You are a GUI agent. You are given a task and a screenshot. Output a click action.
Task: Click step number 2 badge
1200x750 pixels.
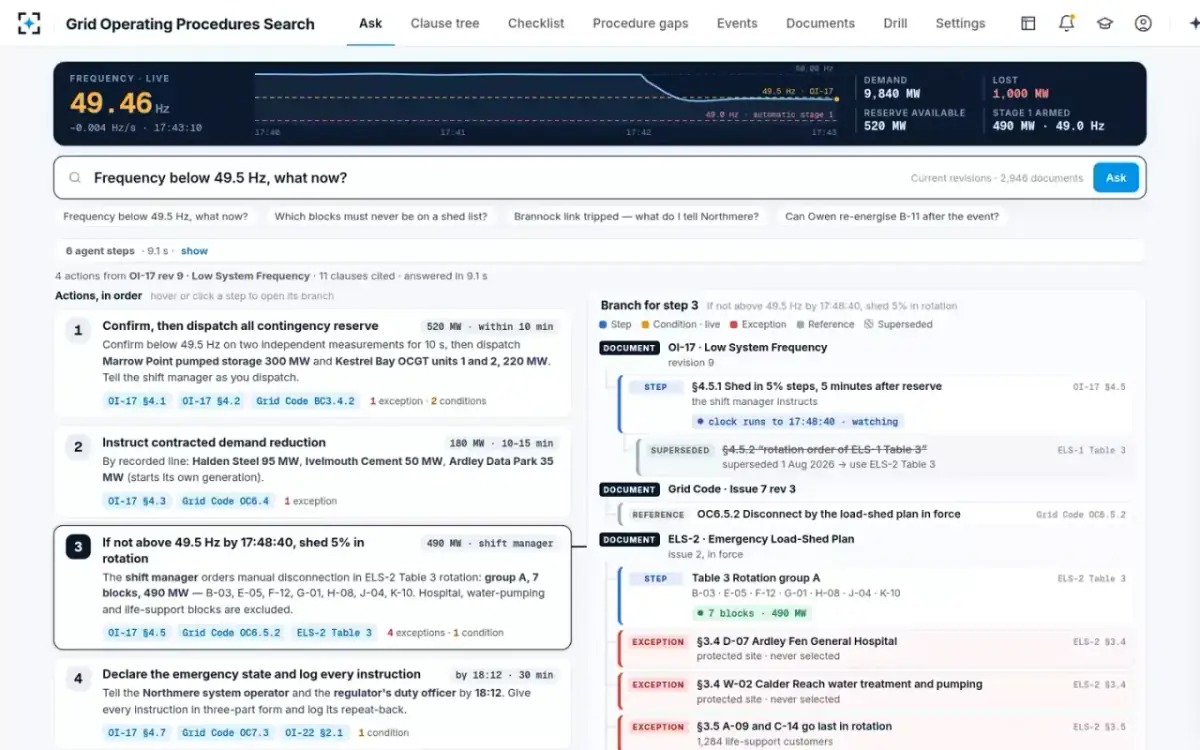click(78, 447)
